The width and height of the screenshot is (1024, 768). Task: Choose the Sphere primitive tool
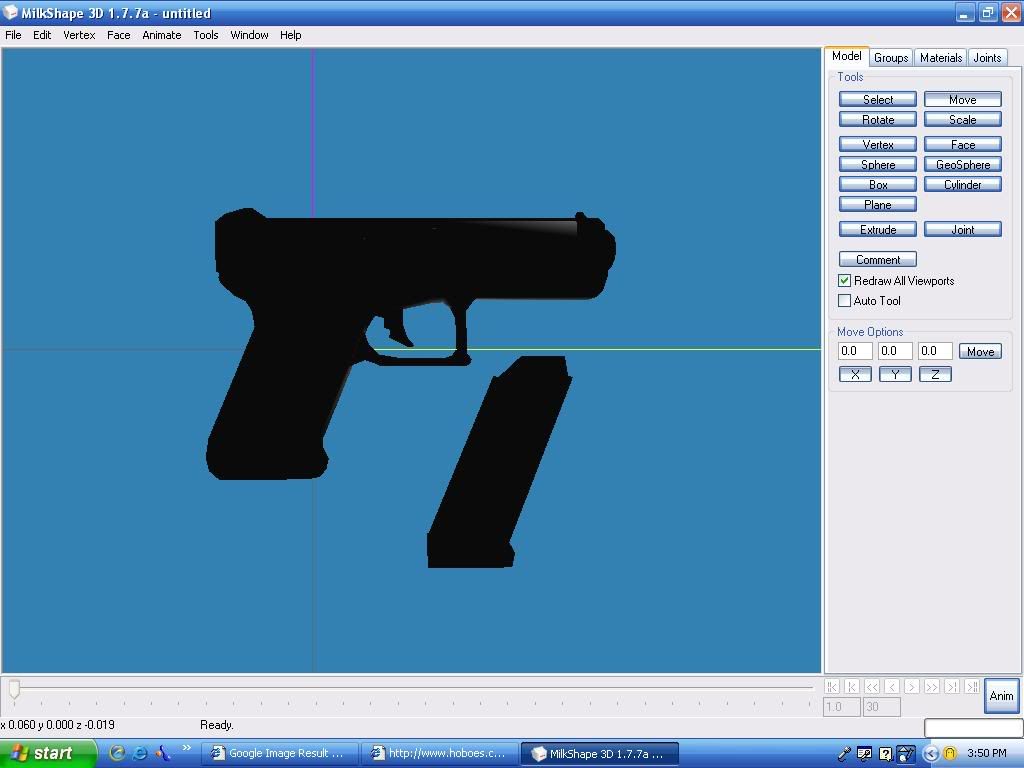(x=878, y=165)
